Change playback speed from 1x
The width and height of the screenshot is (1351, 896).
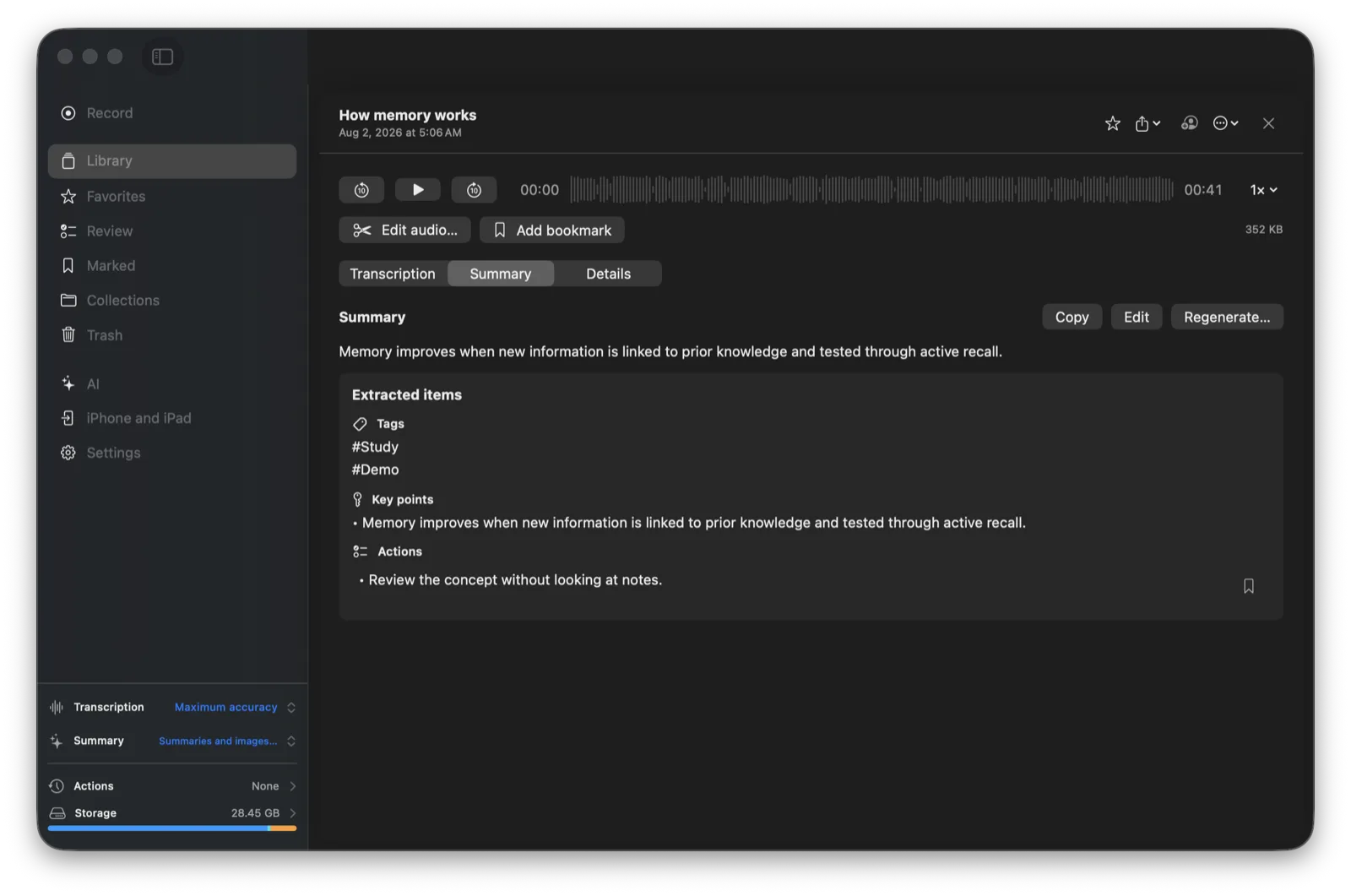1263,190
